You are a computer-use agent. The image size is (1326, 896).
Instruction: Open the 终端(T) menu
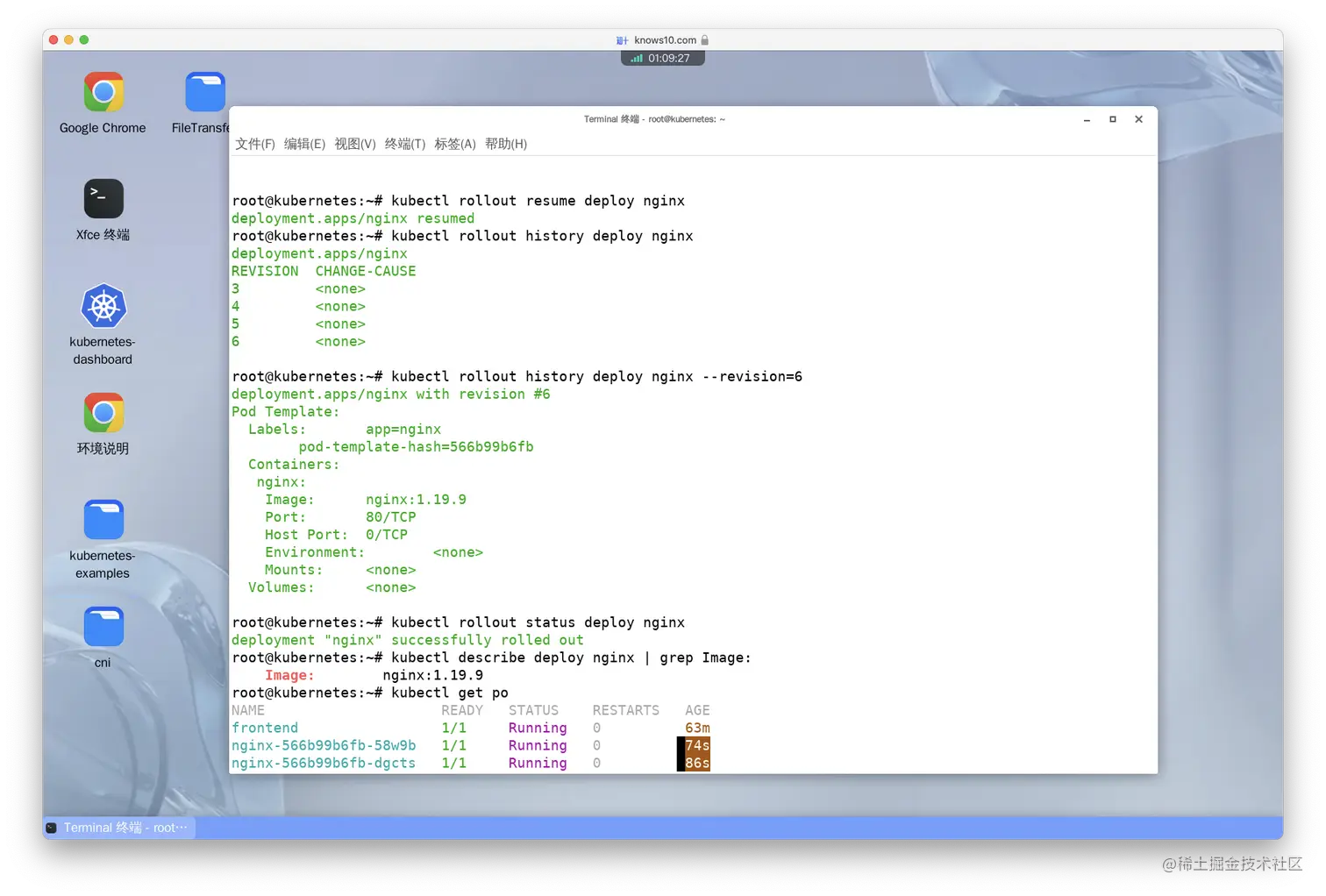coord(404,144)
